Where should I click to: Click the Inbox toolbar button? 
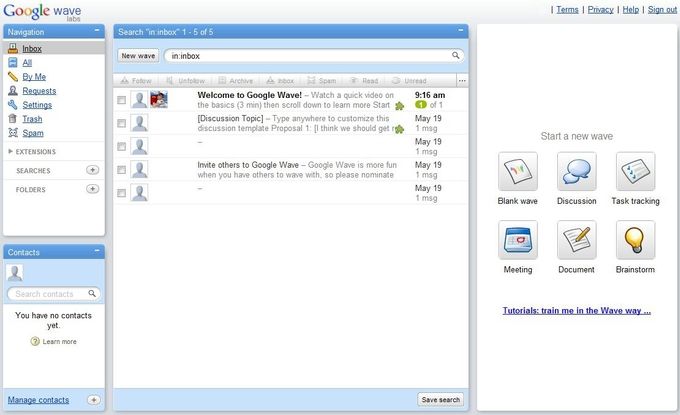pos(280,81)
